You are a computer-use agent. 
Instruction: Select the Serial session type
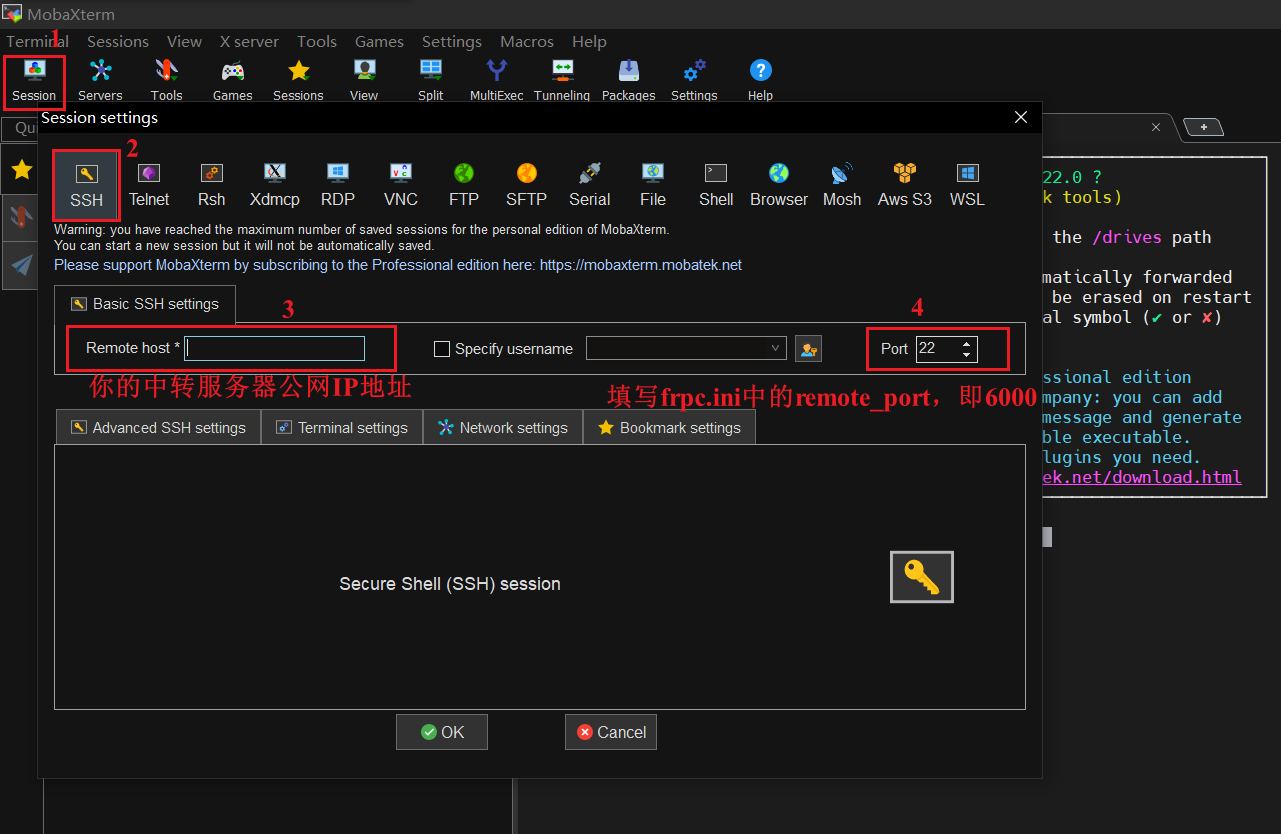coord(589,185)
